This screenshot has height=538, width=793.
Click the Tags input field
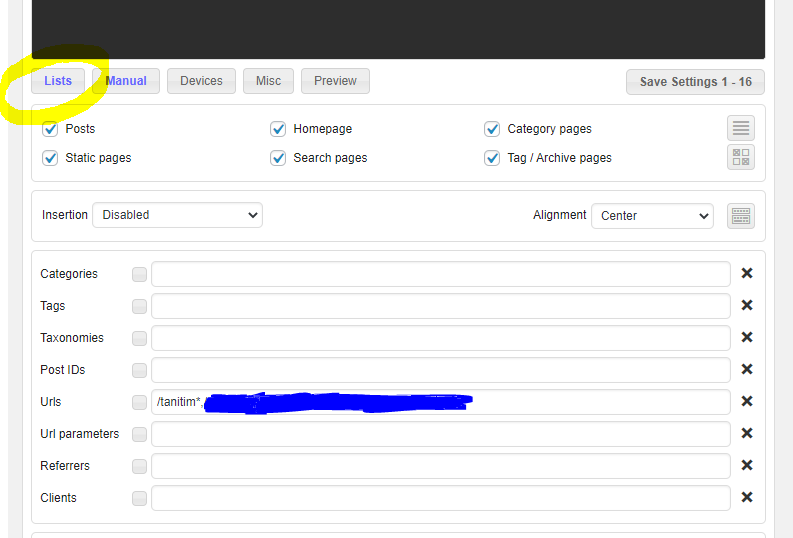point(440,306)
